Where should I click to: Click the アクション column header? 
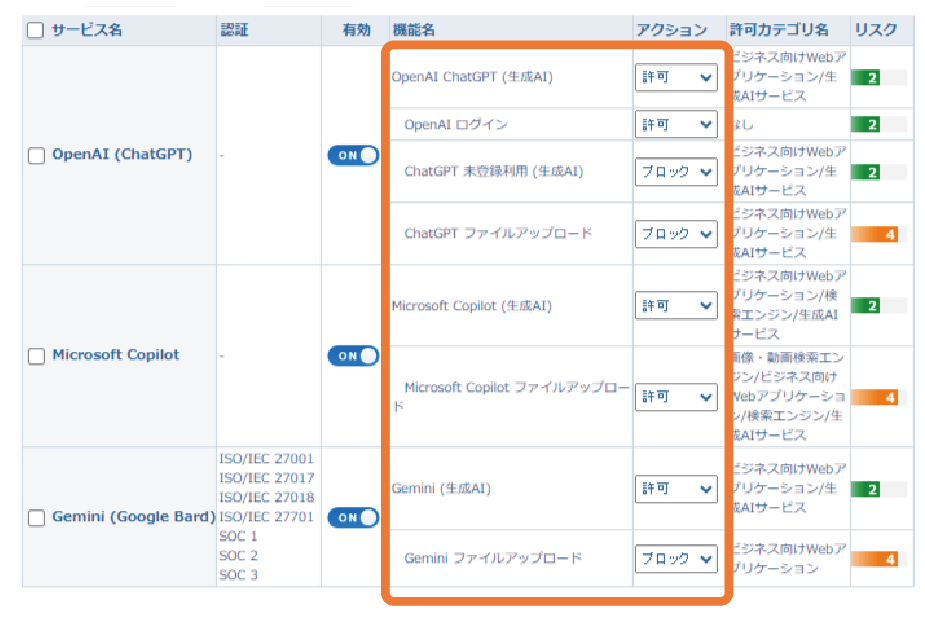pyautogui.click(x=671, y=30)
